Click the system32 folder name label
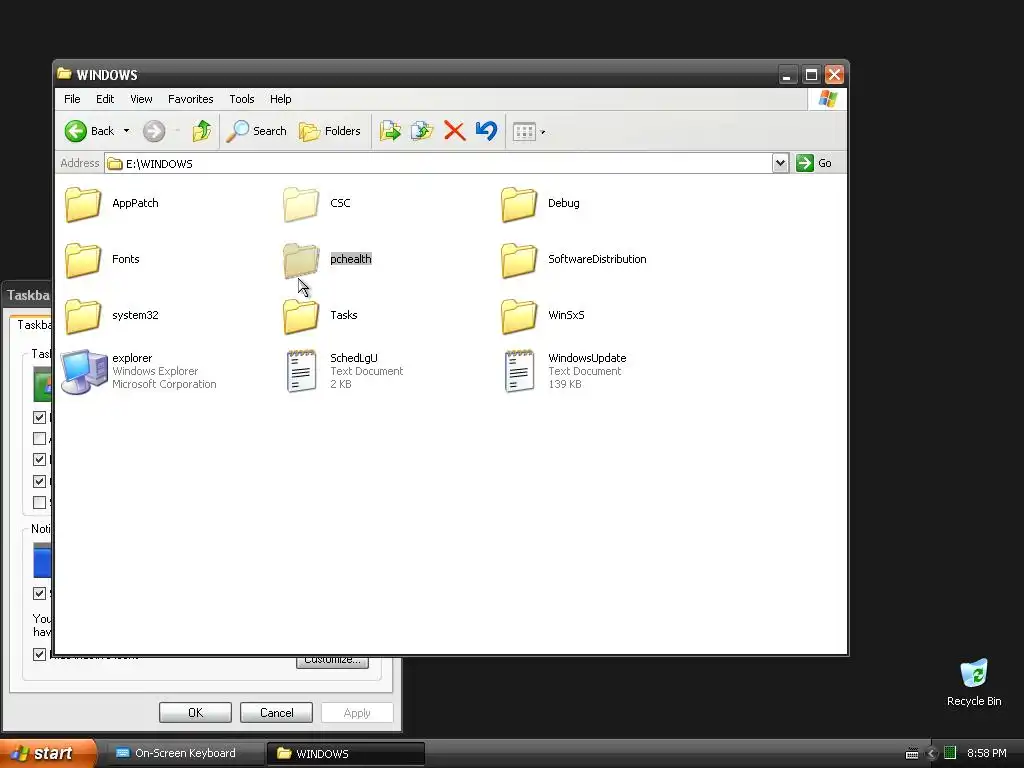The image size is (1024, 768). click(135, 315)
